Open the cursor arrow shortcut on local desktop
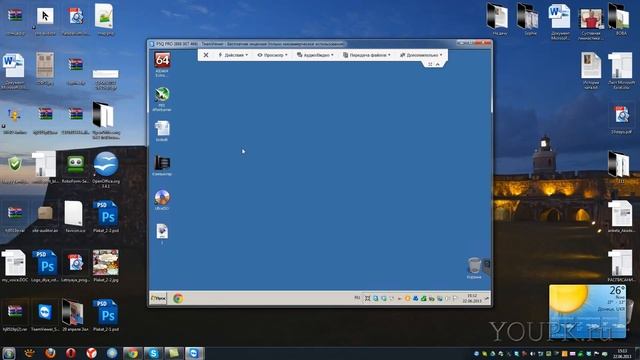Viewport: 640px width, 360px height. pyautogui.click(x=45, y=20)
